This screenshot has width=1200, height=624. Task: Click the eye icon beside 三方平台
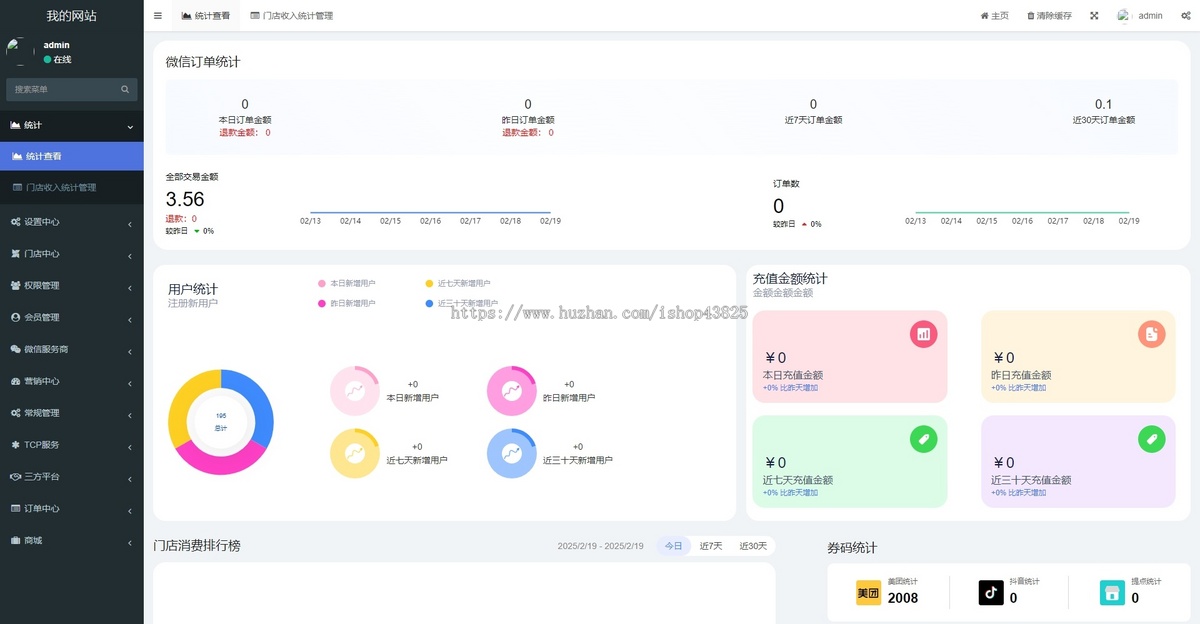15,477
